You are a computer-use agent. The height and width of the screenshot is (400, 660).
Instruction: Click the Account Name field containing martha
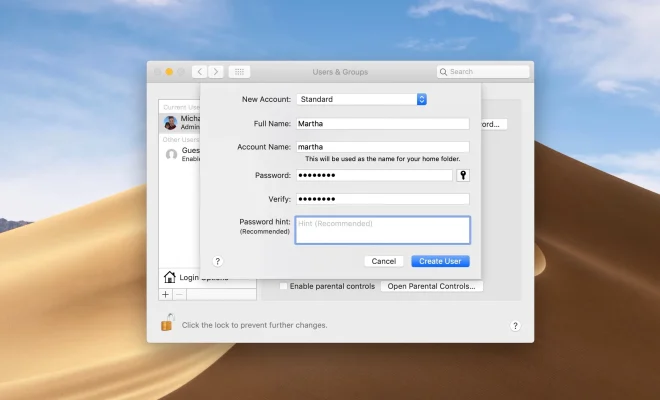coord(383,147)
